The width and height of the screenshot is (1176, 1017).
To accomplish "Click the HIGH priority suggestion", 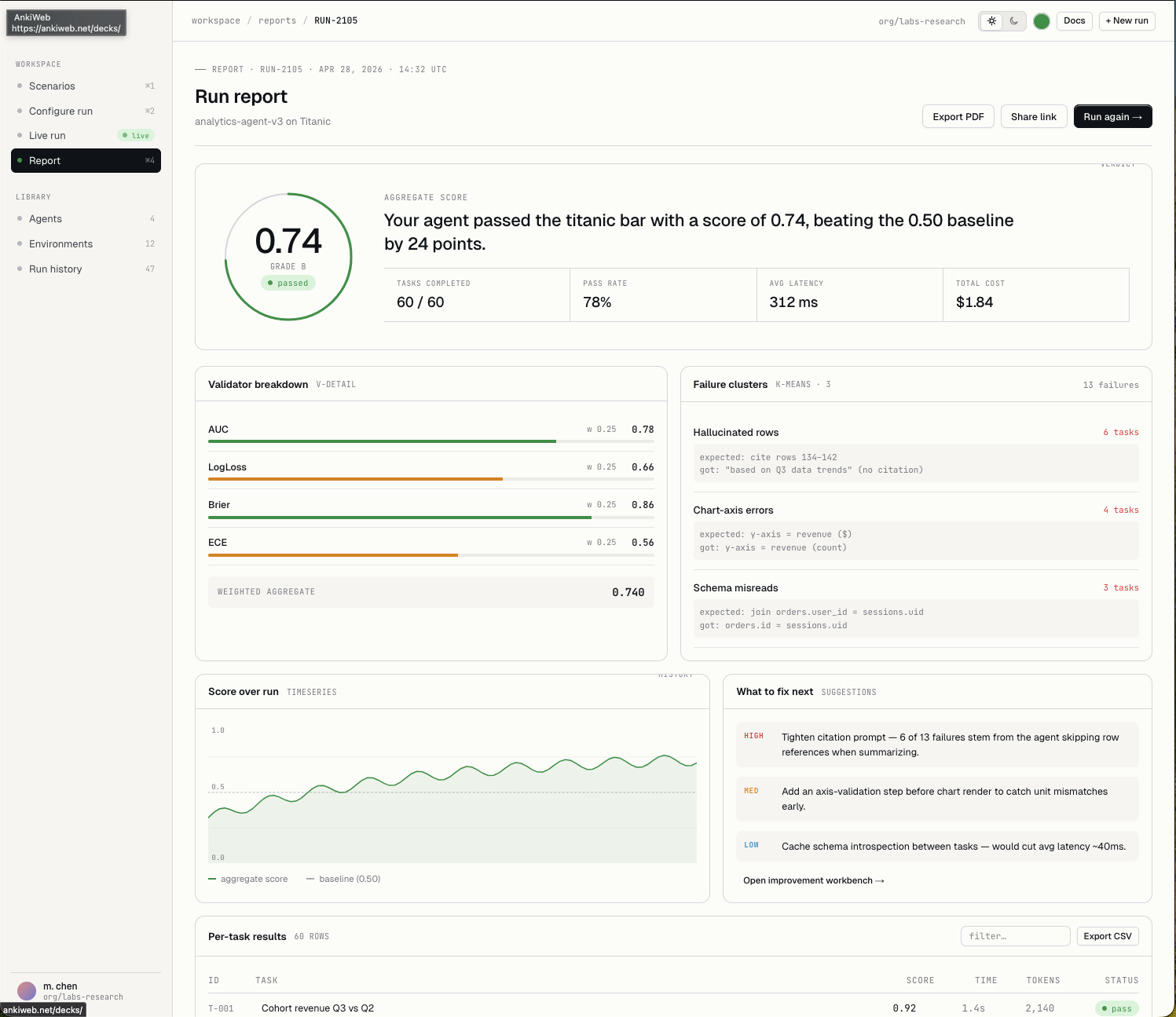I will click(x=937, y=744).
